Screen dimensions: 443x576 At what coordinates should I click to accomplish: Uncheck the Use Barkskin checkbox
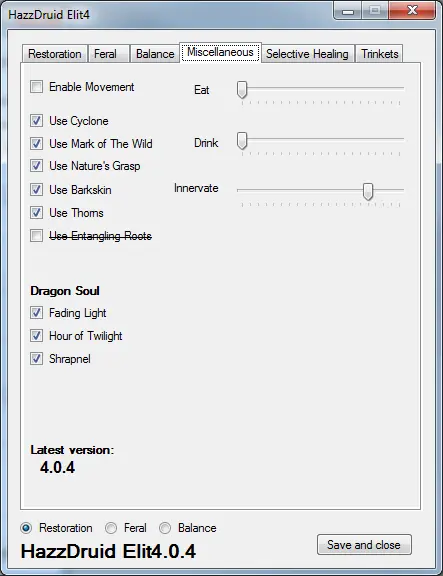pyautogui.click(x=36, y=190)
